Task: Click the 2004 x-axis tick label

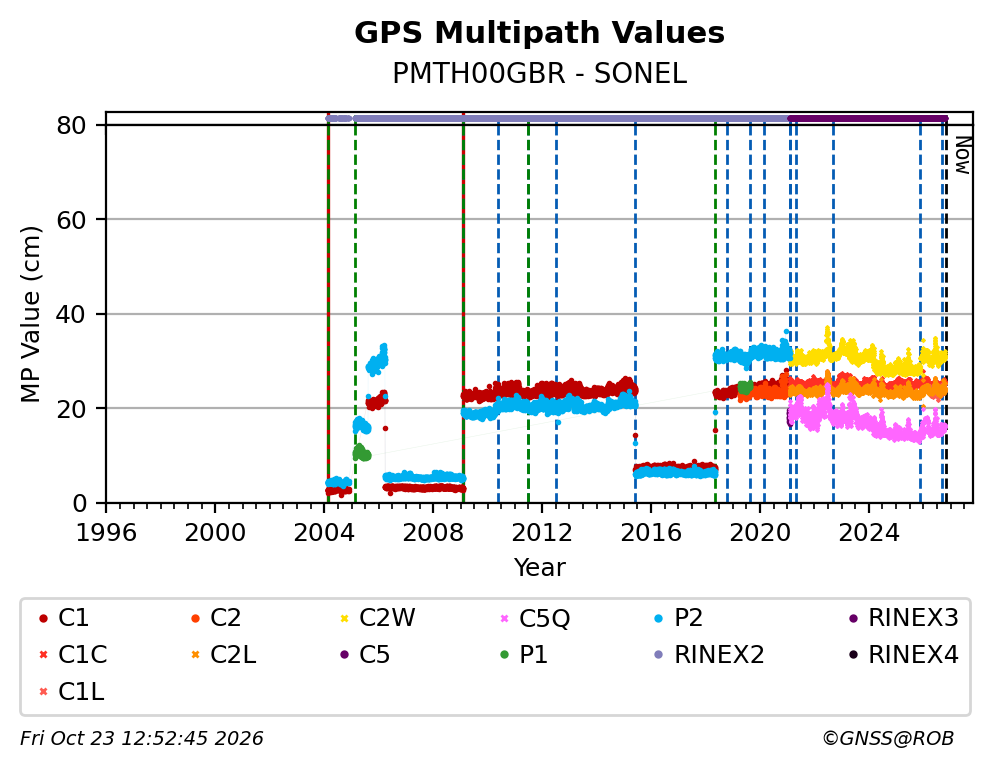Action: 323,533
